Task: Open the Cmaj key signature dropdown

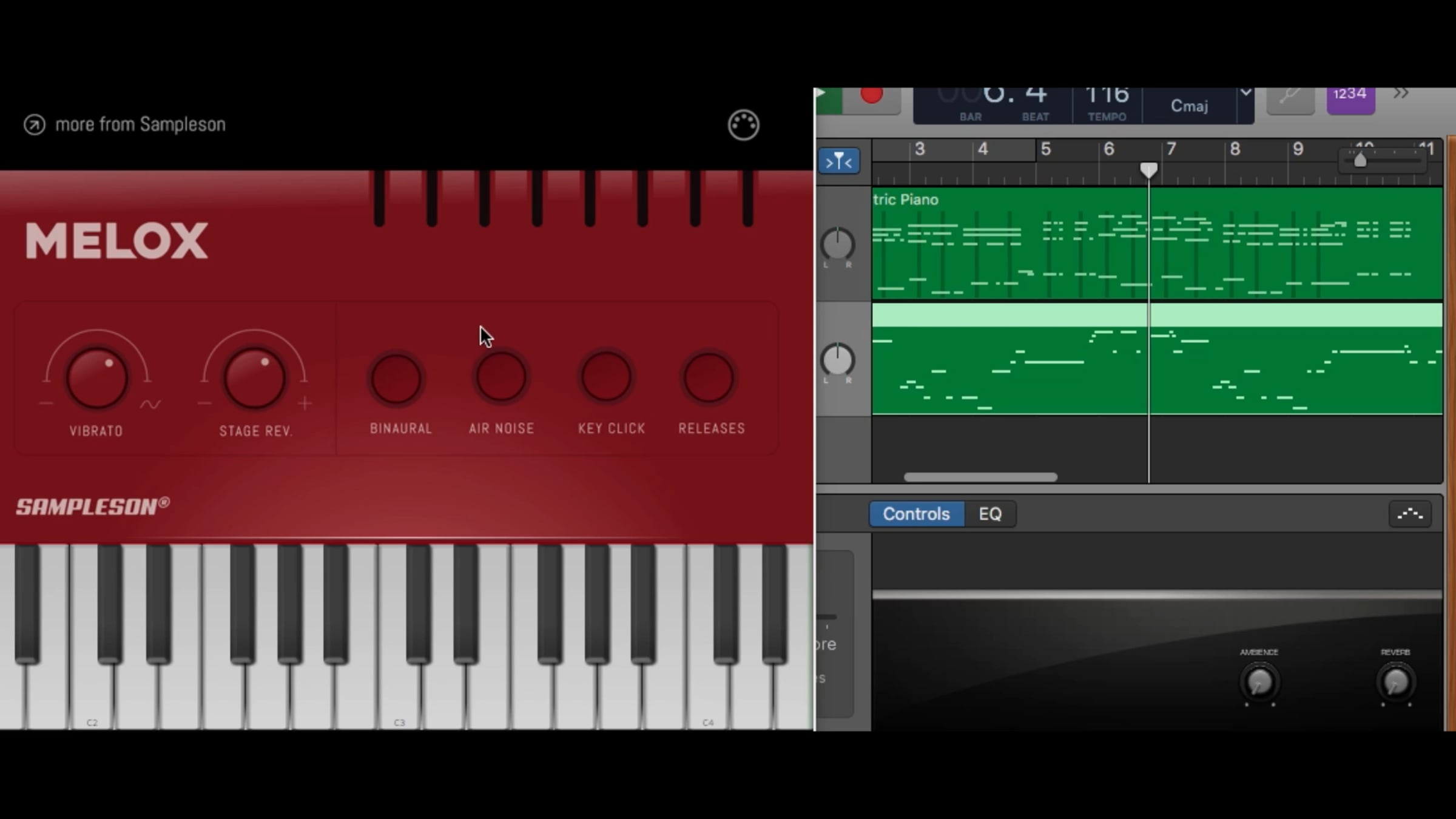Action: pyautogui.click(x=1189, y=106)
